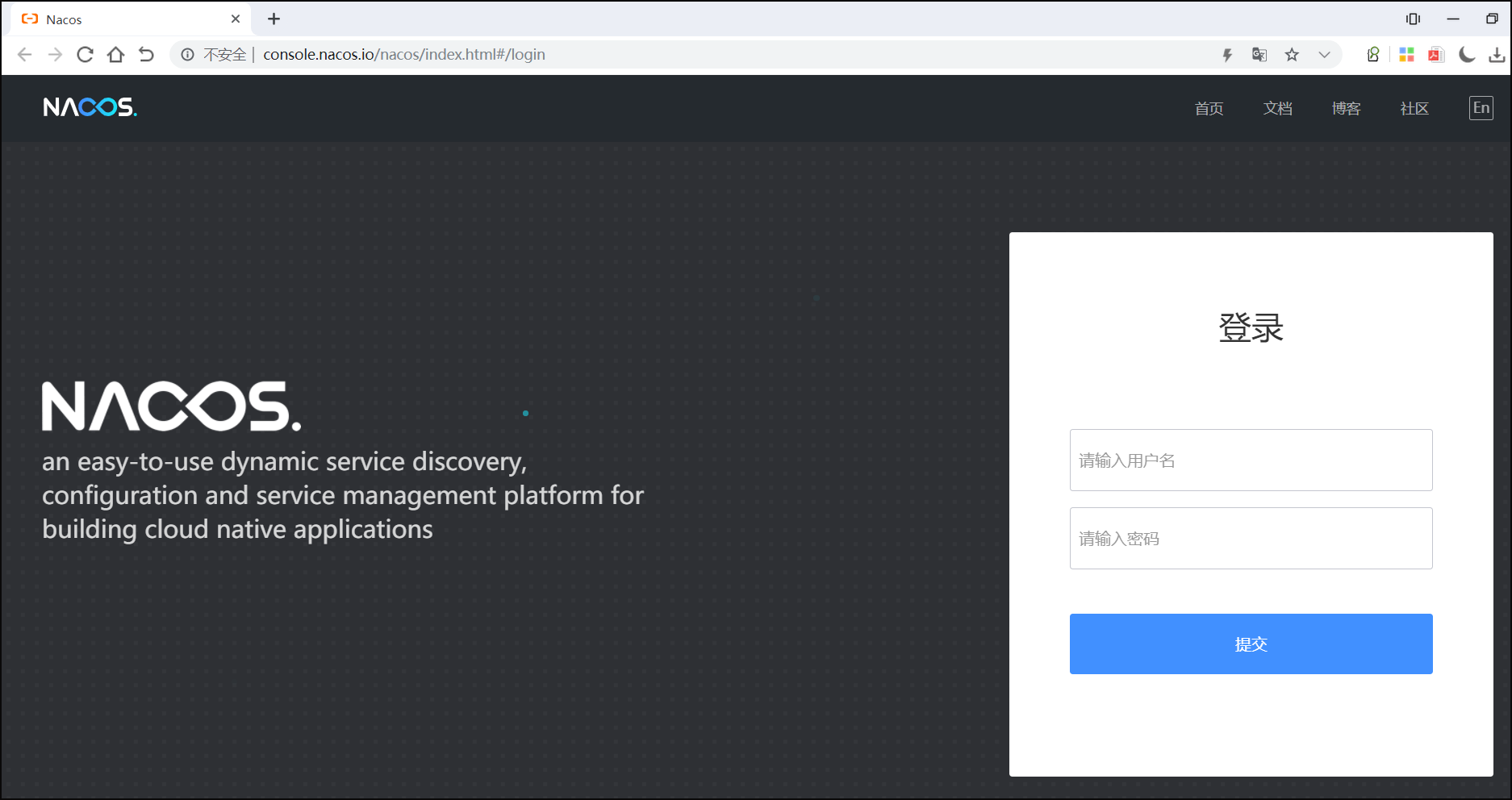Viewport: 1512px width, 800px height.
Task: Reload the current page
Action: click(85, 54)
